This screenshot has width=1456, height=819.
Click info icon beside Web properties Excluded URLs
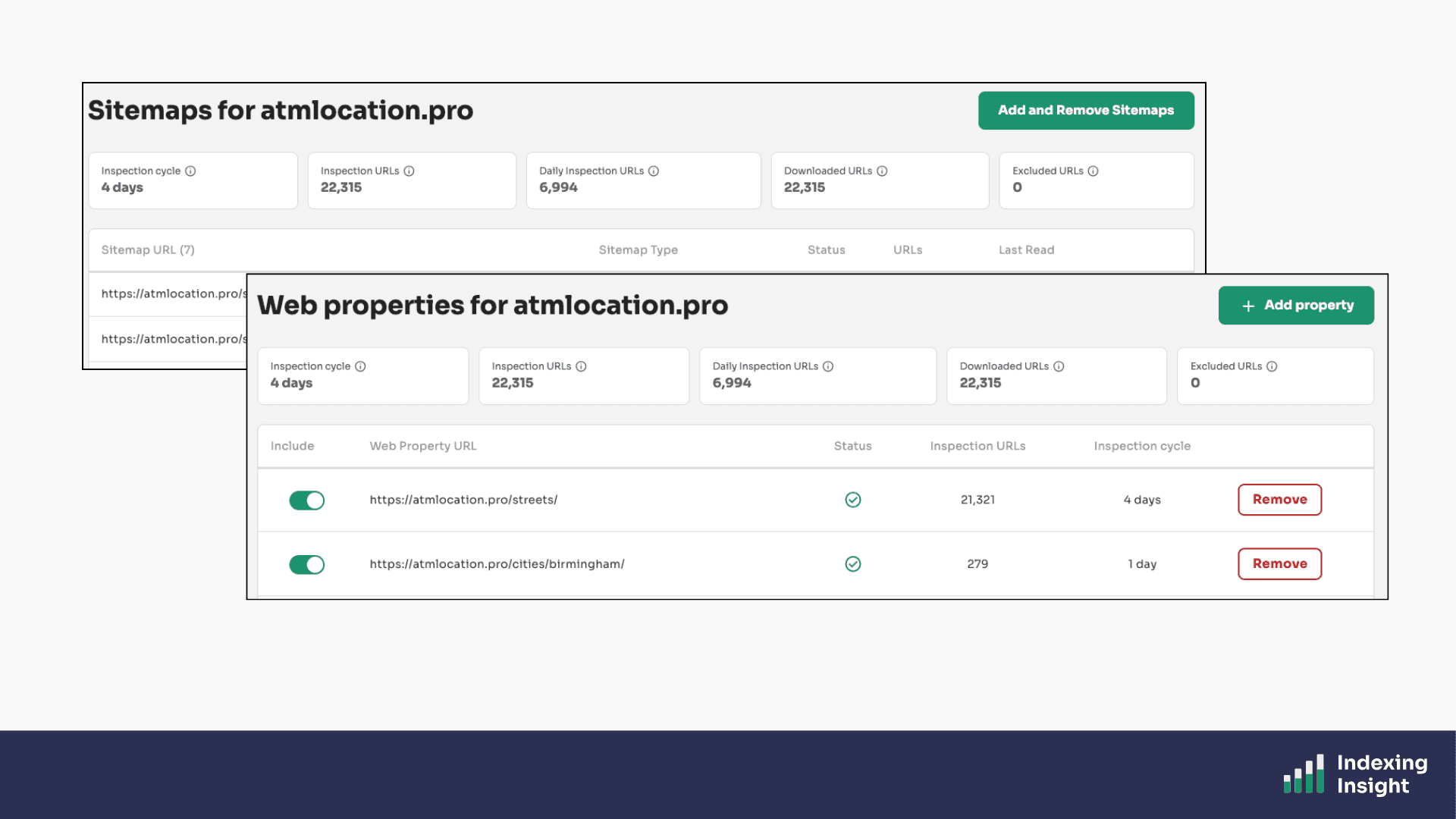click(1272, 366)
